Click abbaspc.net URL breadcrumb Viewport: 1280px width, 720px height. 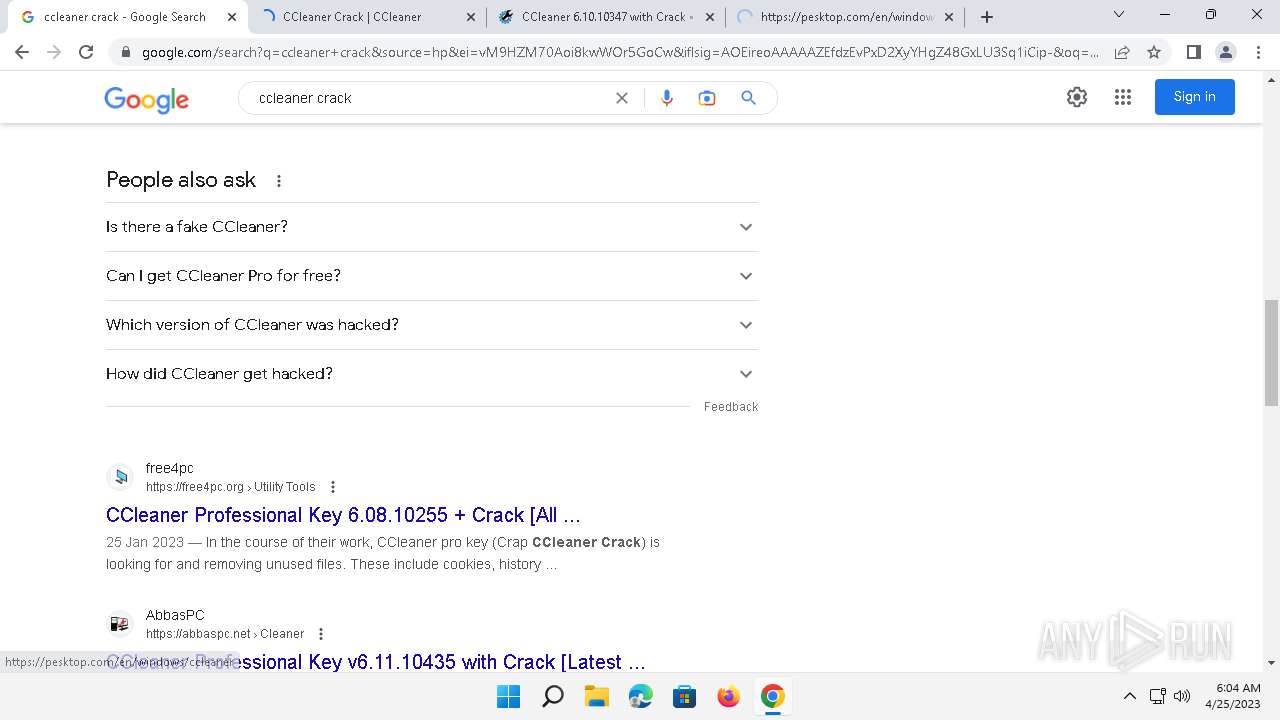(x=225, y=634)
